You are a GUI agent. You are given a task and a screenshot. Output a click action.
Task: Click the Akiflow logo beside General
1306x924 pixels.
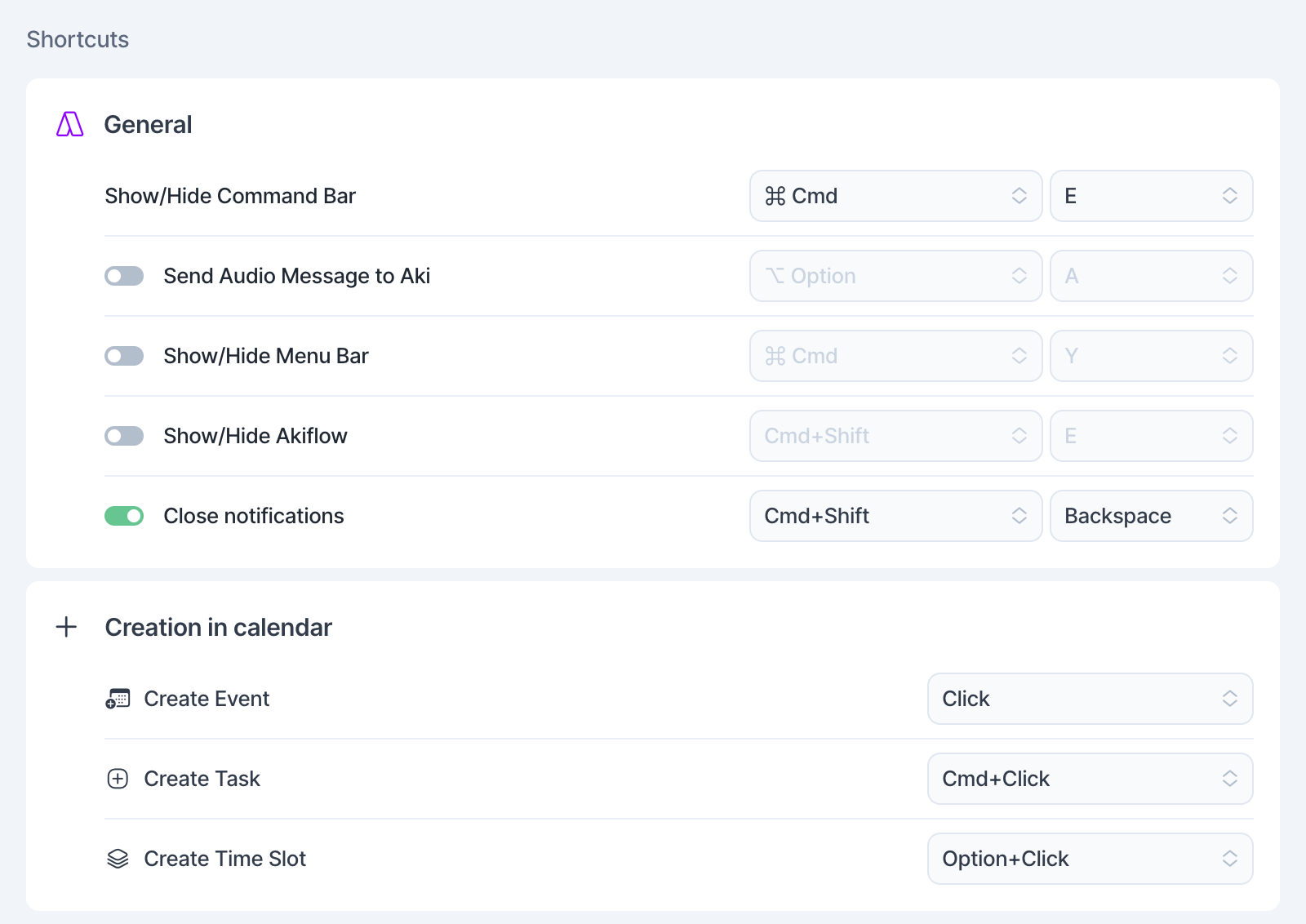(69, 124)
